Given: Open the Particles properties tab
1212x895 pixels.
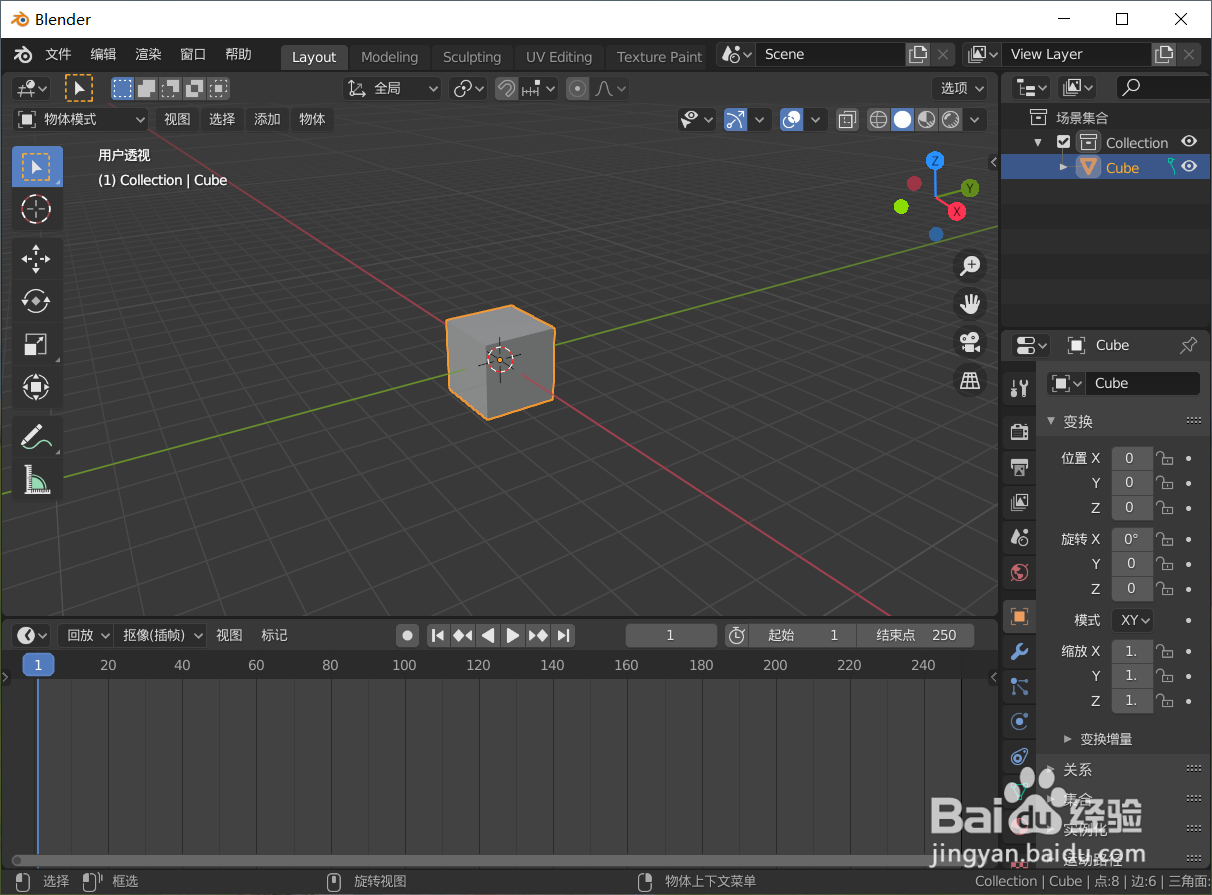Looking at the screenshot, I should point(1019,686).
